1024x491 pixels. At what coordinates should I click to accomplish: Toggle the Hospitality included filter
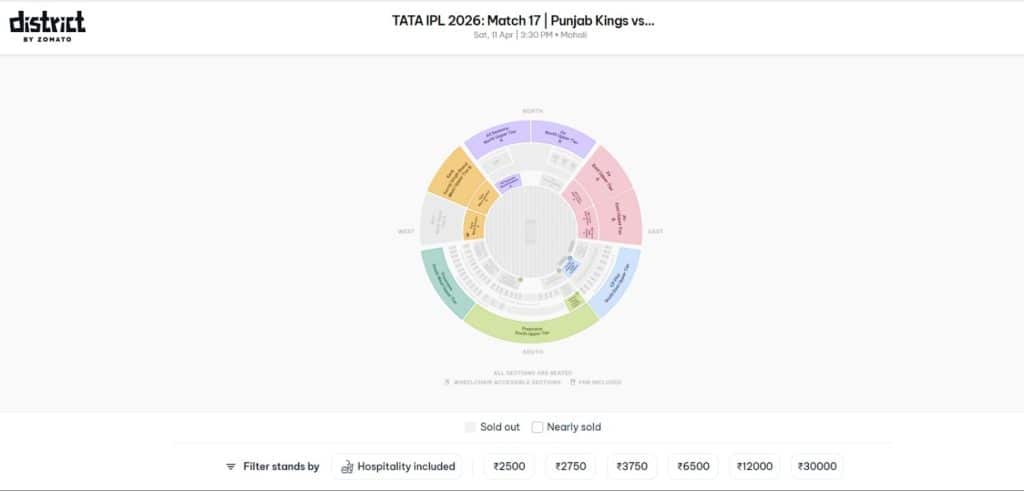pyautogui.click(x=397, y=467)
